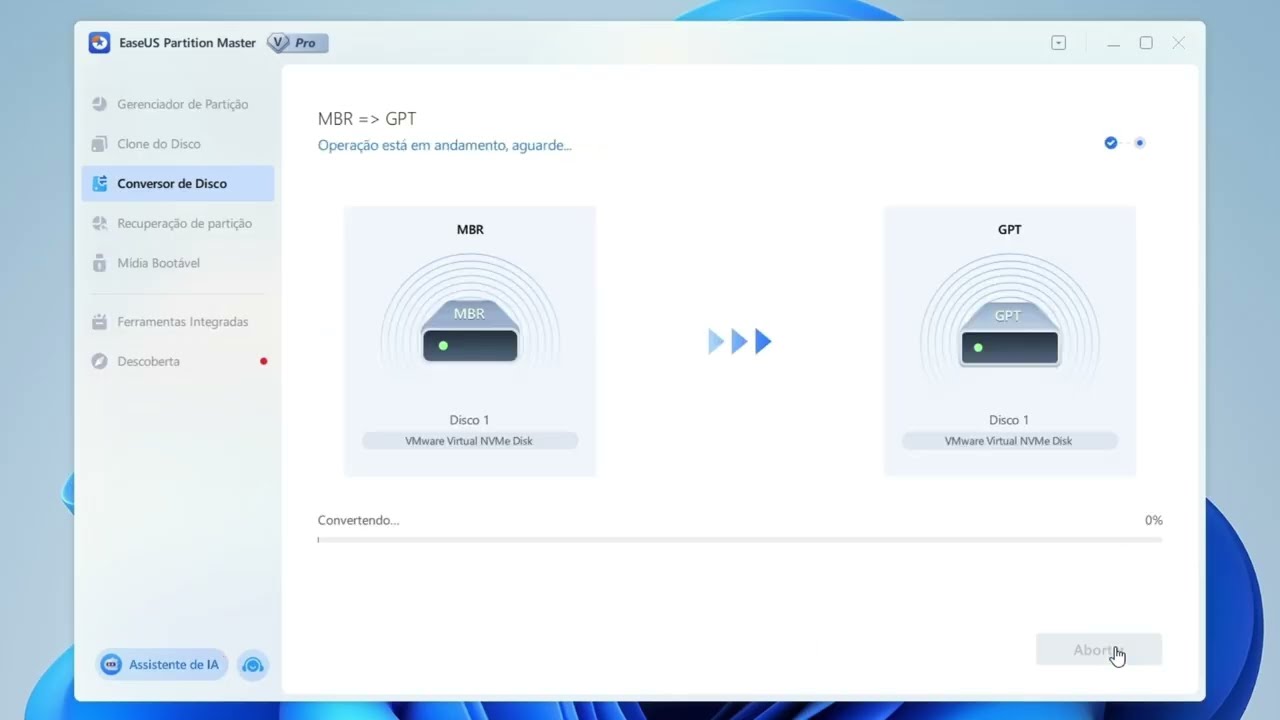This screenshot has width=1280, height=720.
Task: Click the MBR card title text
Action: pyautogui.click(x=470, y=229)
